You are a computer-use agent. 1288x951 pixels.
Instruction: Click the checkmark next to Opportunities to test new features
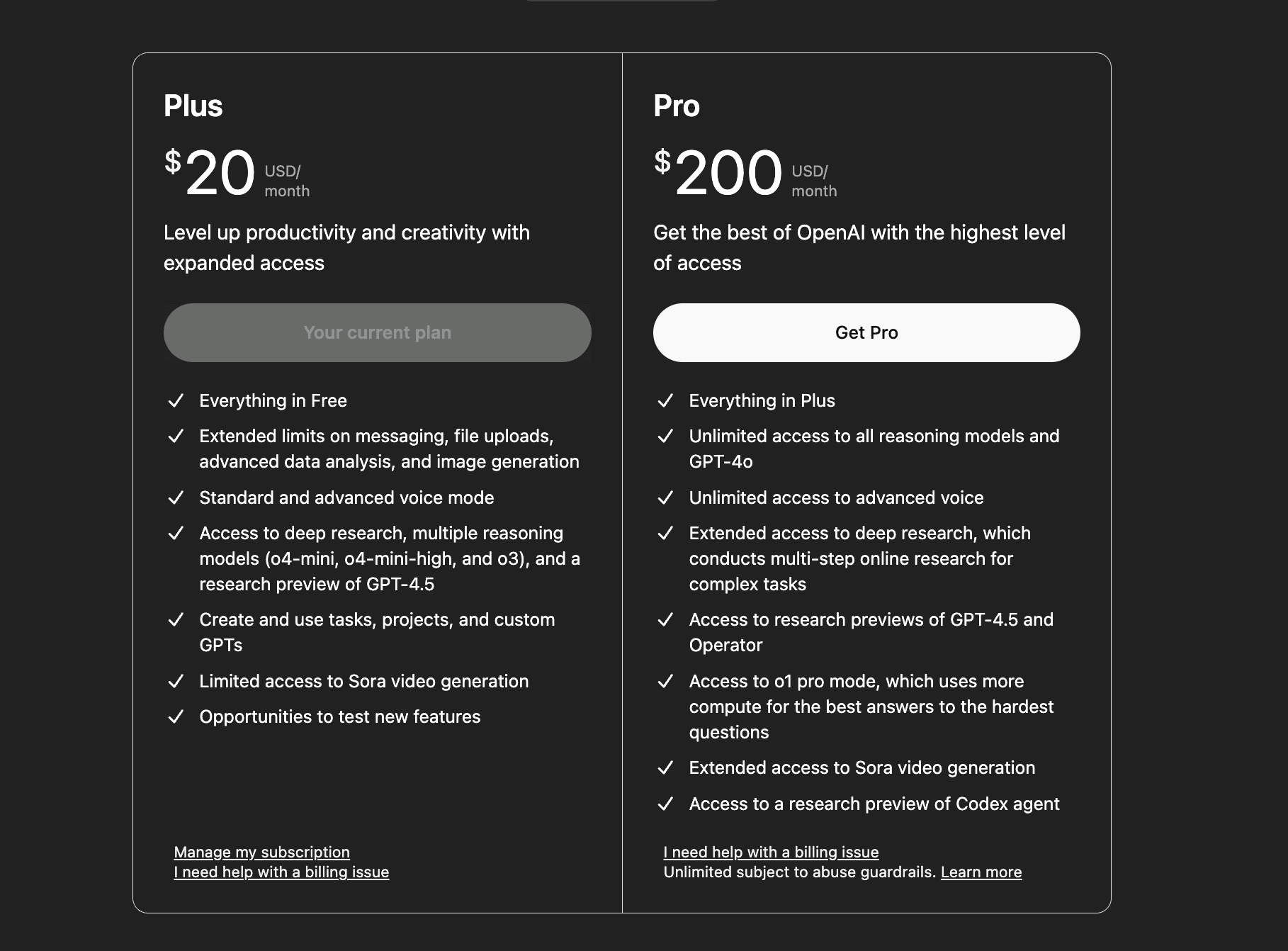click(x=177, y=716)
